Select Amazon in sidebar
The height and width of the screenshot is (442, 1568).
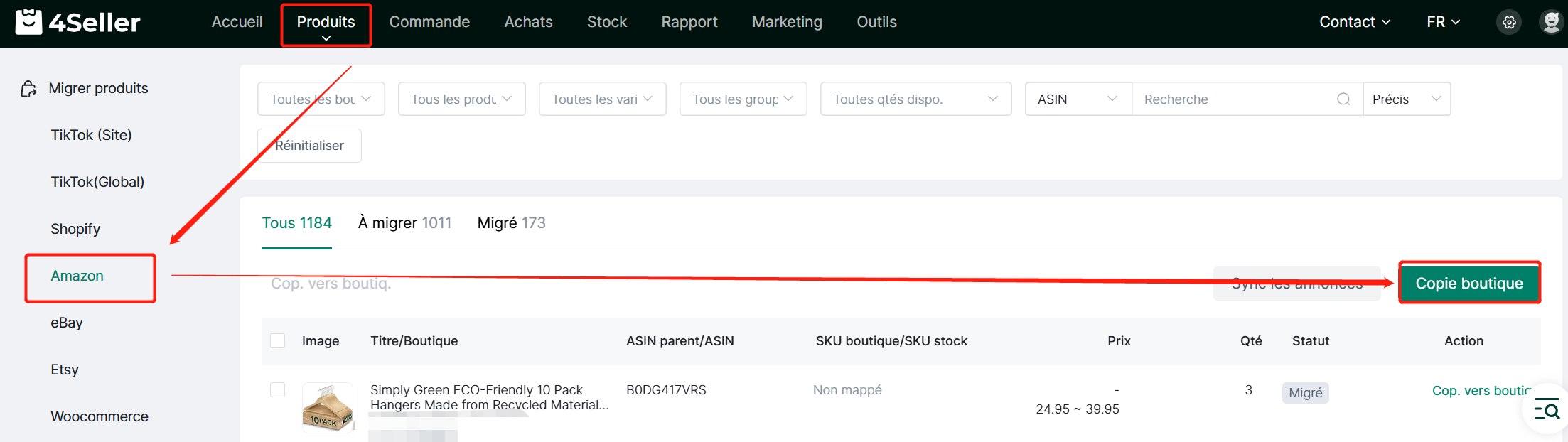[x=77, y=276]
